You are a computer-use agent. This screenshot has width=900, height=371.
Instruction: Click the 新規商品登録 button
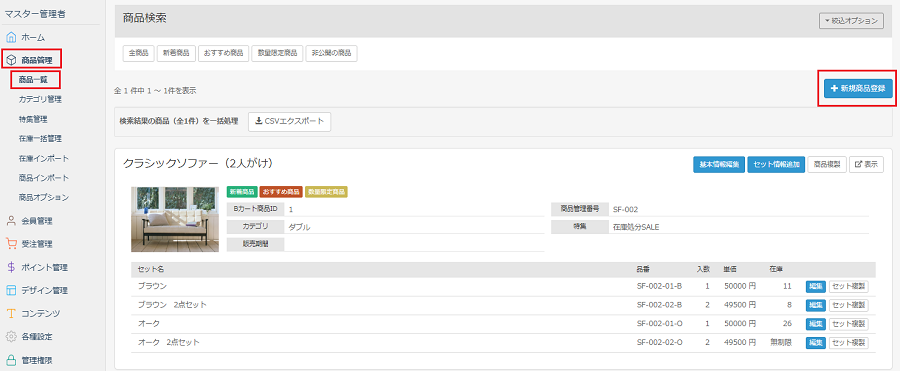(x=858, y=89)
